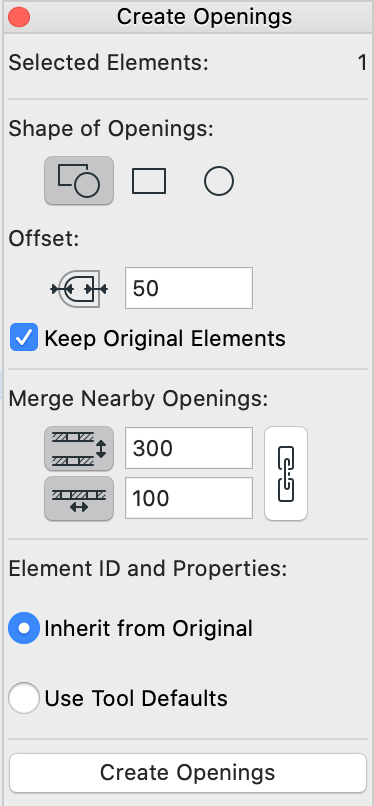Click the Inherit from Original label text
Screen dimensions: 374x806
click(x=148, y=628)
